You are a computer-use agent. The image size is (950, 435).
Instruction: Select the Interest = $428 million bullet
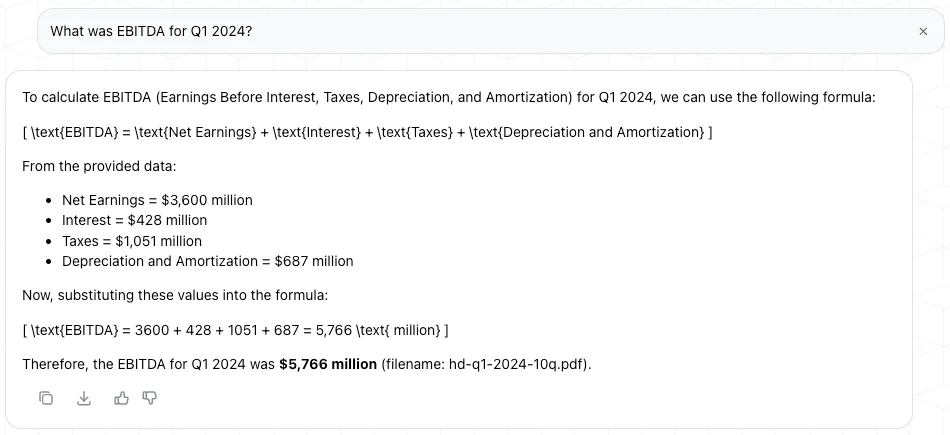click(x=134, y=220)
